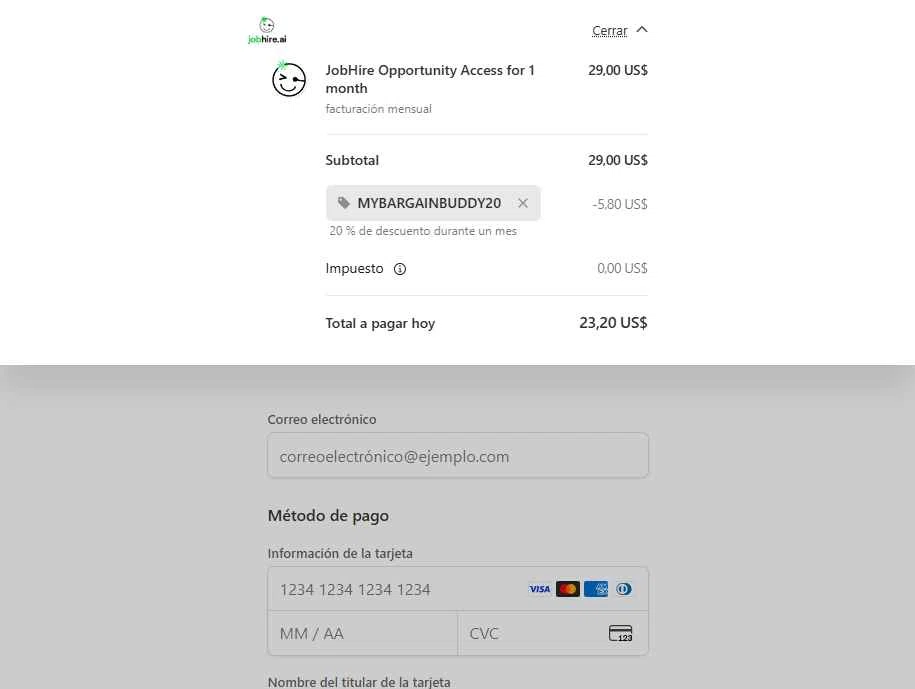Remove the MYBARGAINBUDDY20 coupon with X

[x=523, y=203]
